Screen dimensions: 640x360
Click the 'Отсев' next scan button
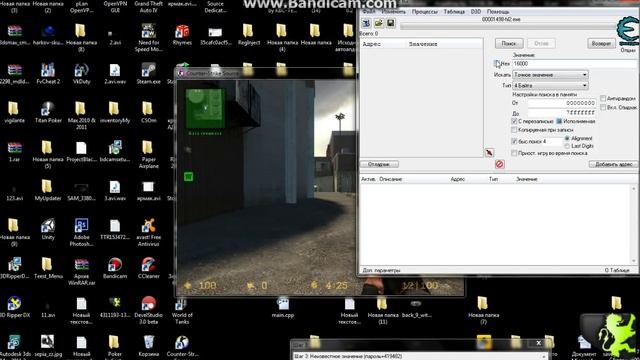541,43
